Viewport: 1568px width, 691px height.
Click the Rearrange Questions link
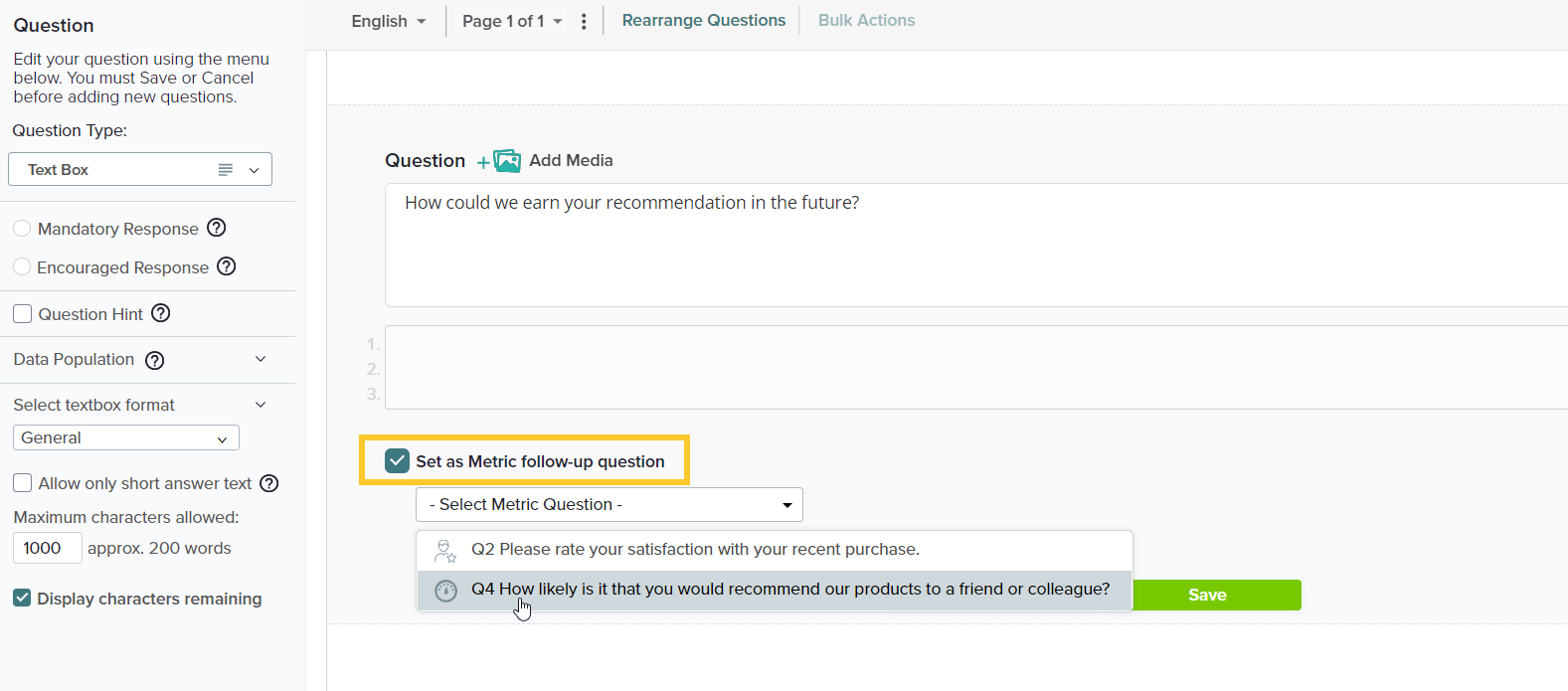(703, 20)
